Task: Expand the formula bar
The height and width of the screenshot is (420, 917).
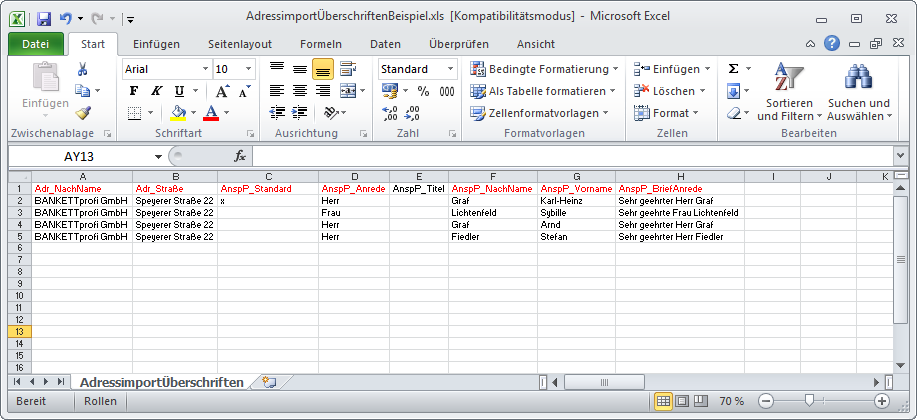Action: [x=900, y=156]
